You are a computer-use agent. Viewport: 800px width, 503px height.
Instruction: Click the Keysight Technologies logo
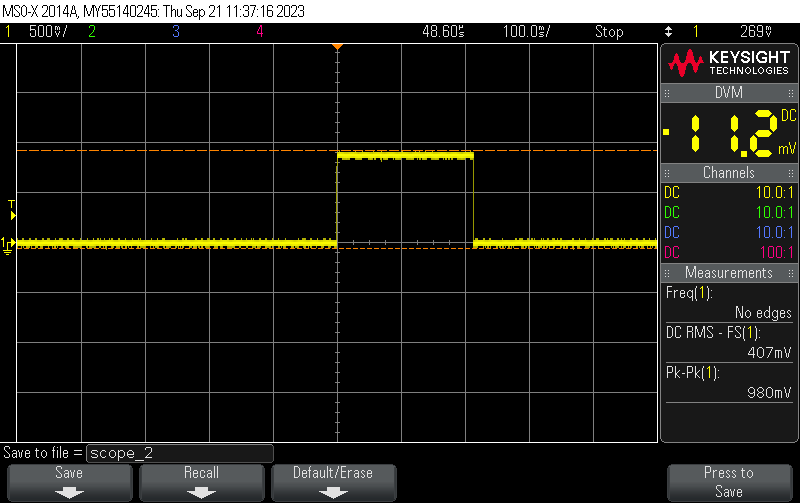729,63
